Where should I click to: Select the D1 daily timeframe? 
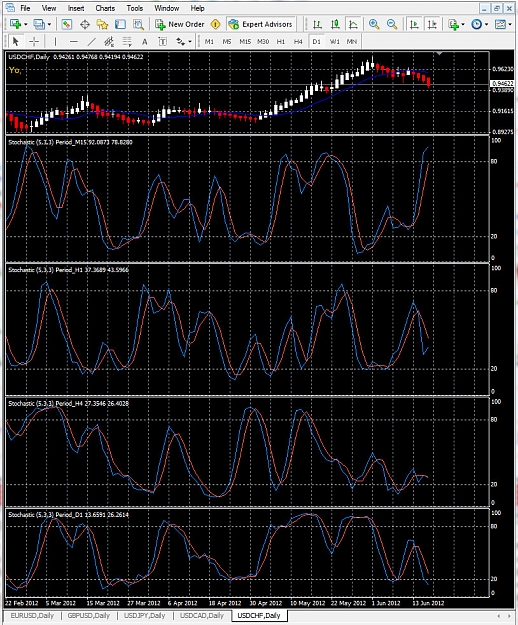[x=316, y=41]
